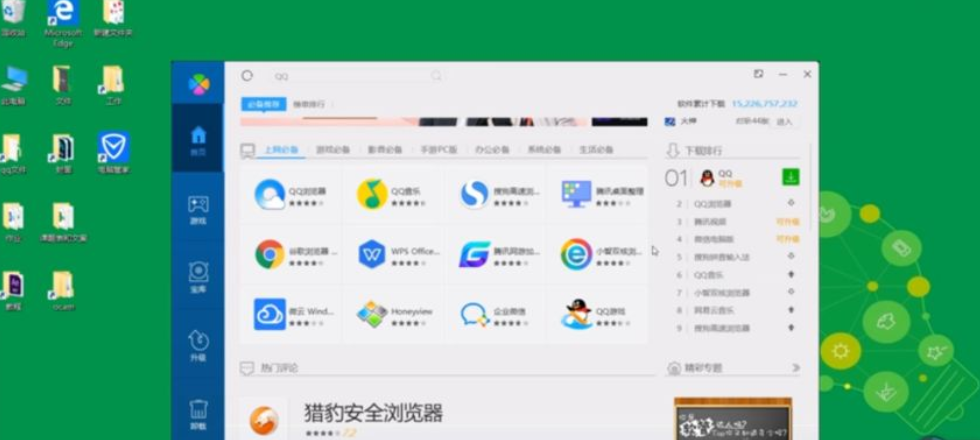Screen dimensions: 980x440
Task: Open the 升级 upgrade section in the sidebar
Action: [198, 346]
